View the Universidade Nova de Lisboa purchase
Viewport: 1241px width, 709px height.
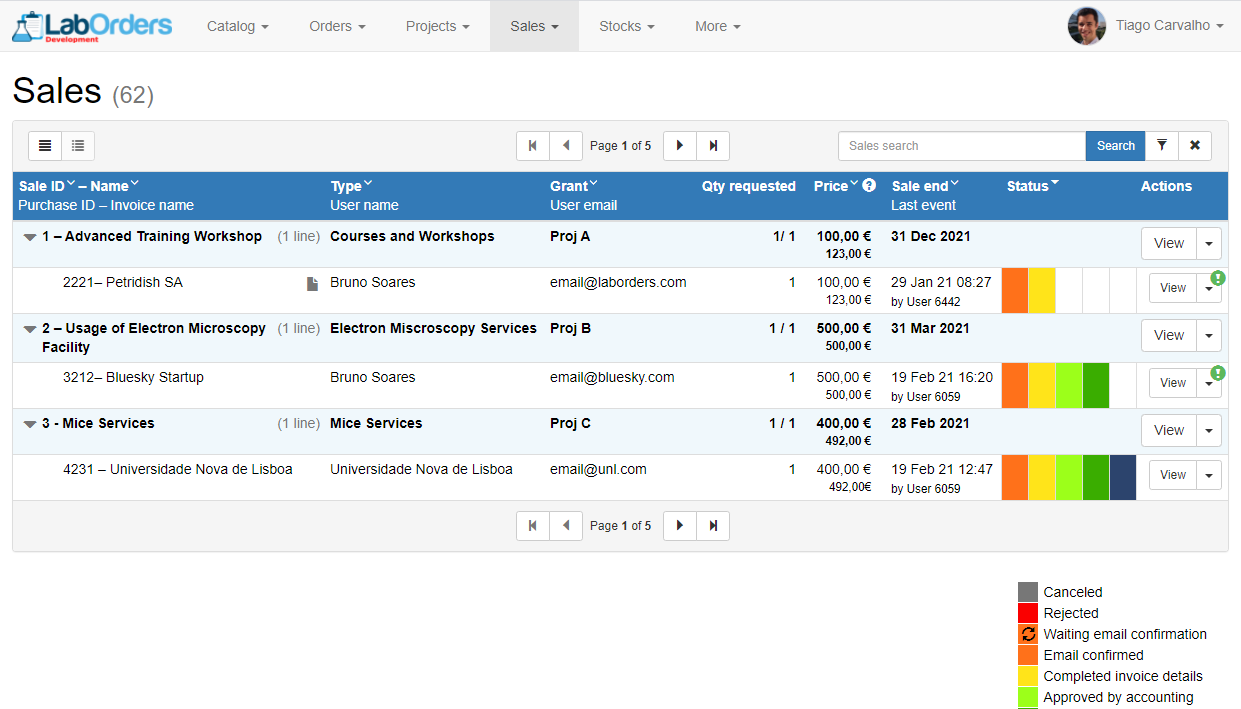[1172, 475]
